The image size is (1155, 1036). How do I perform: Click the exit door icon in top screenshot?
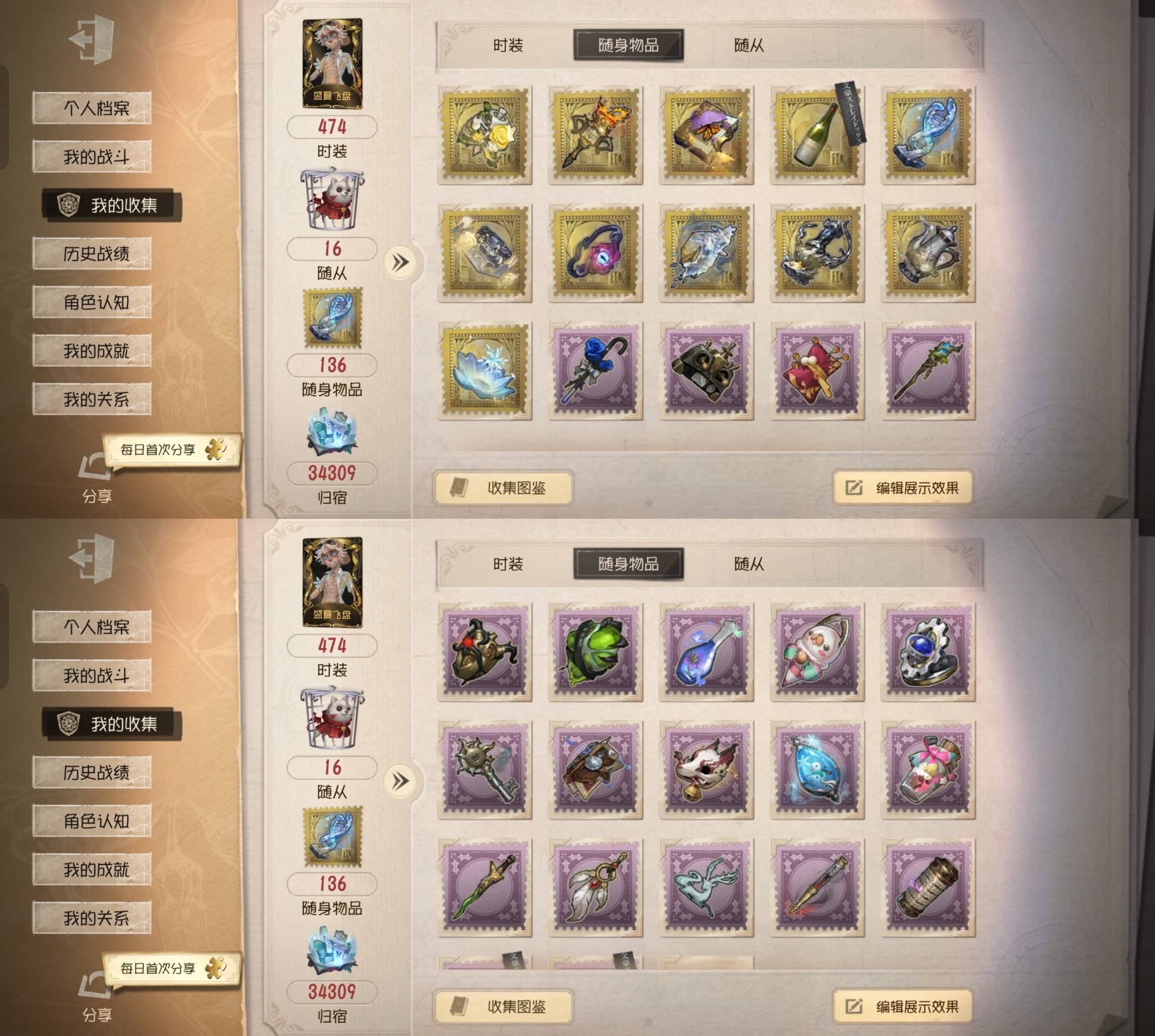(92, 39)
